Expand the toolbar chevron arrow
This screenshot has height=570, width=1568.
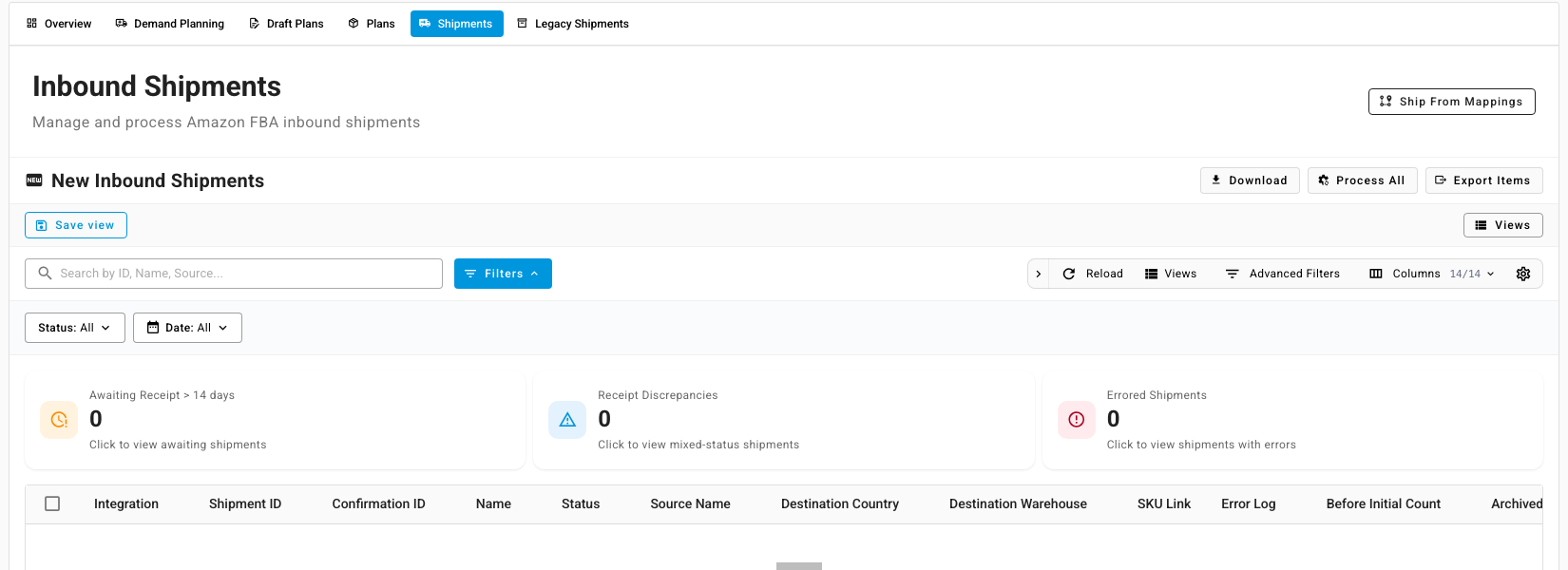(1039, 274)
